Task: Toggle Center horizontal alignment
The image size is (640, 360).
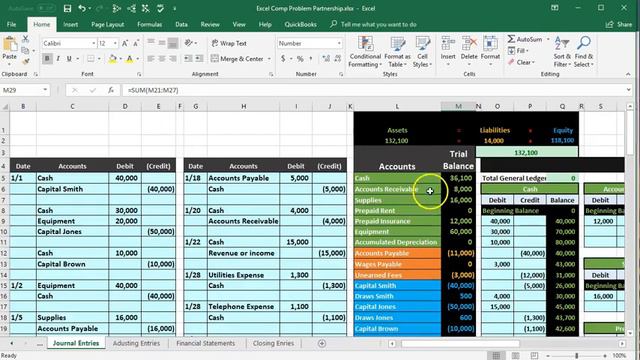Action: 162,59
